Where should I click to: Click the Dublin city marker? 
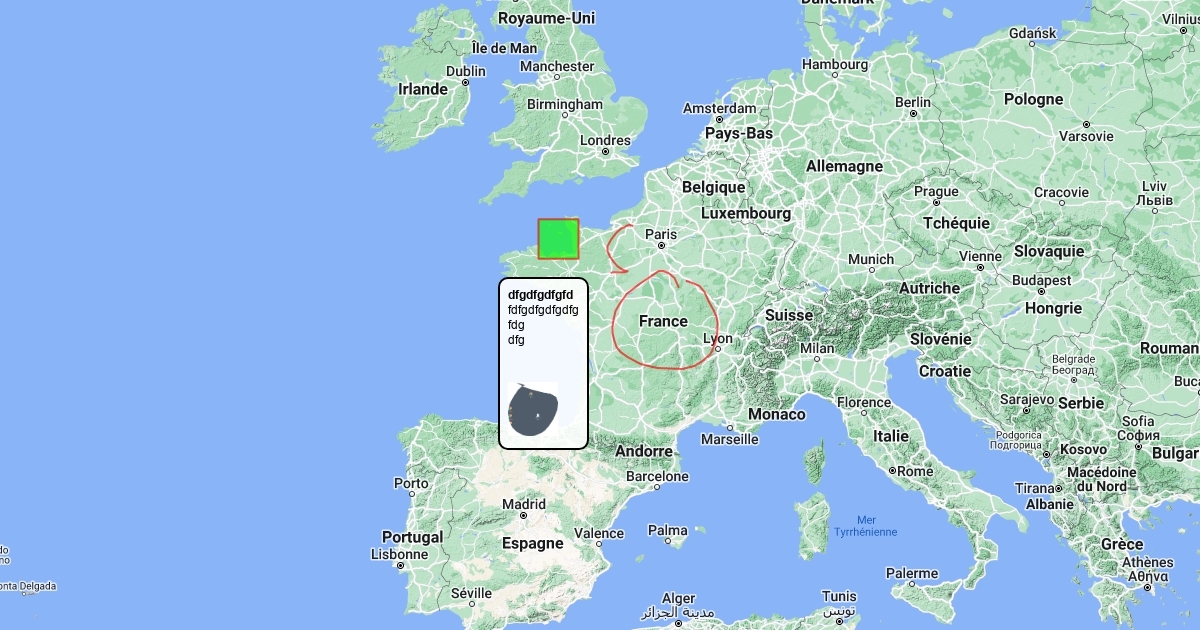click(465, 82)
